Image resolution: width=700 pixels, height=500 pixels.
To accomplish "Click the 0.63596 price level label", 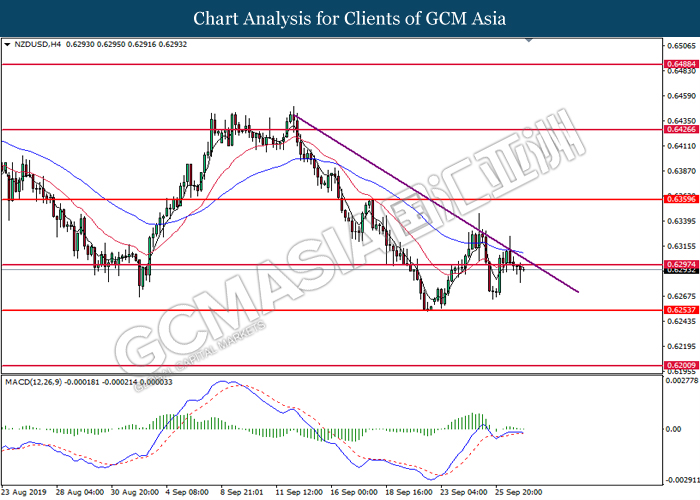I will [681, 199].
